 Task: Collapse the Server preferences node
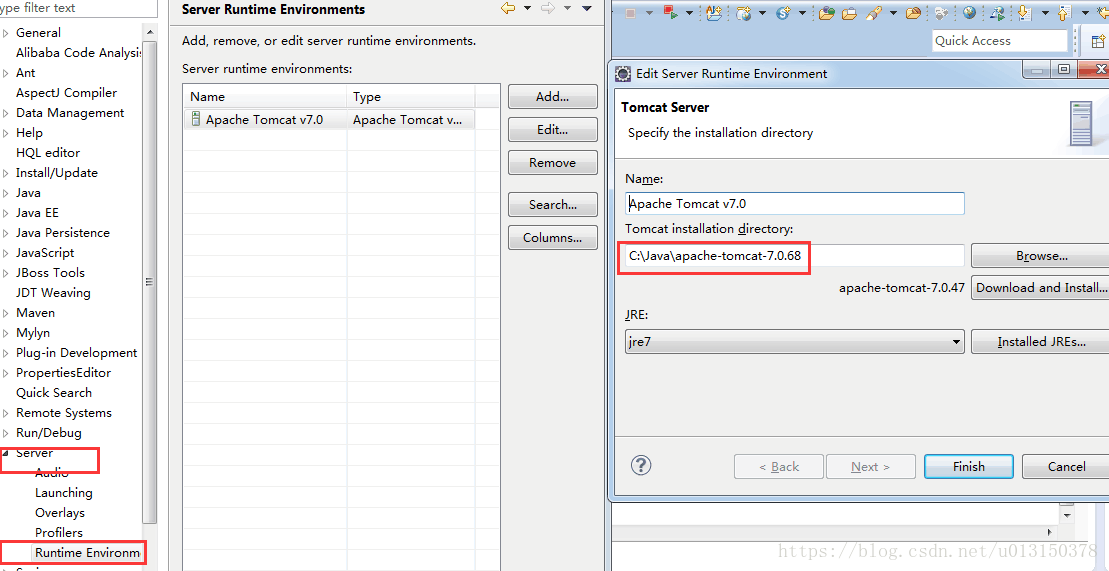point(6,453)
